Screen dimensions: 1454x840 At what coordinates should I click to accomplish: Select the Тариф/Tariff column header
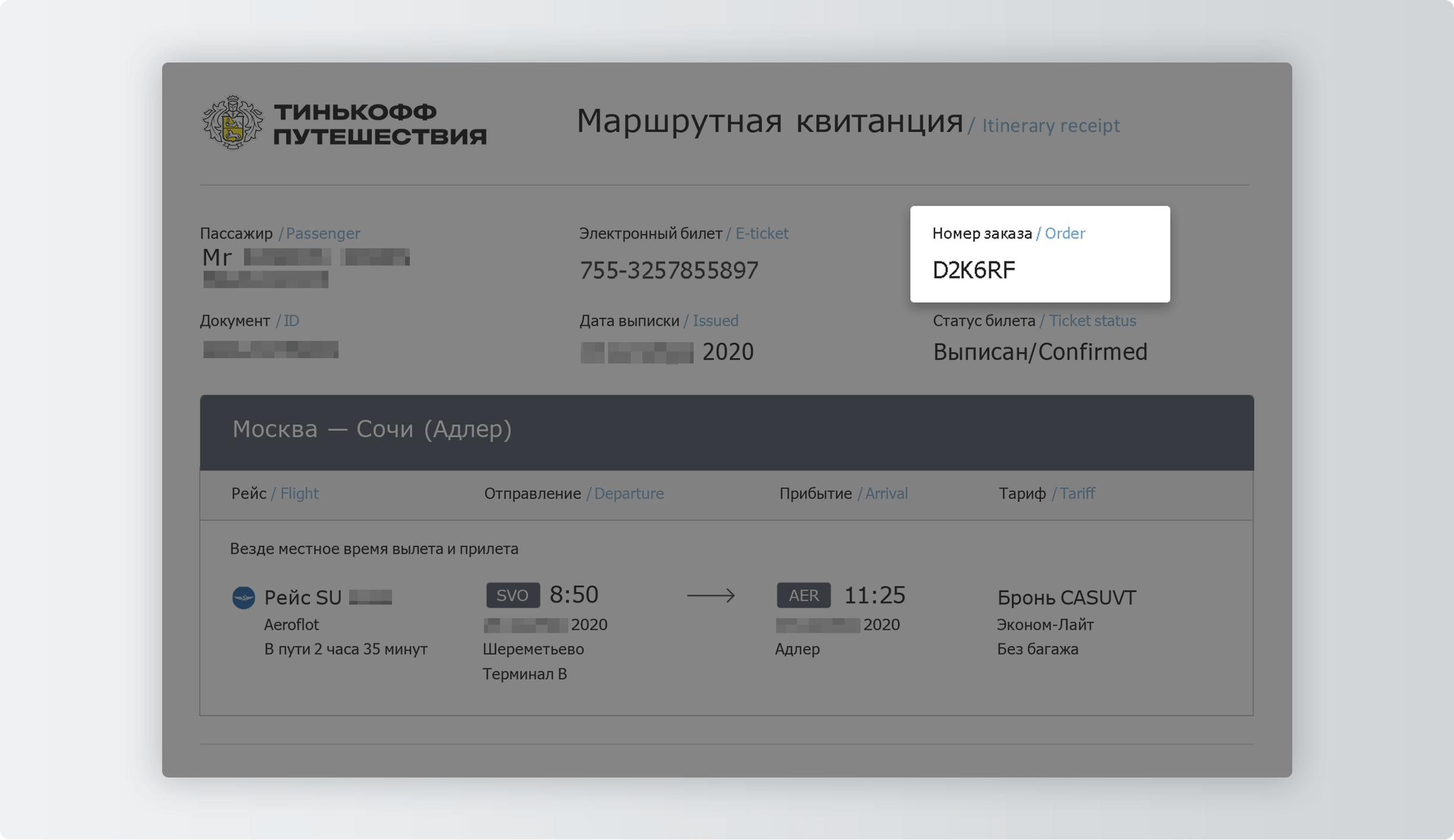pos(1045,492)
